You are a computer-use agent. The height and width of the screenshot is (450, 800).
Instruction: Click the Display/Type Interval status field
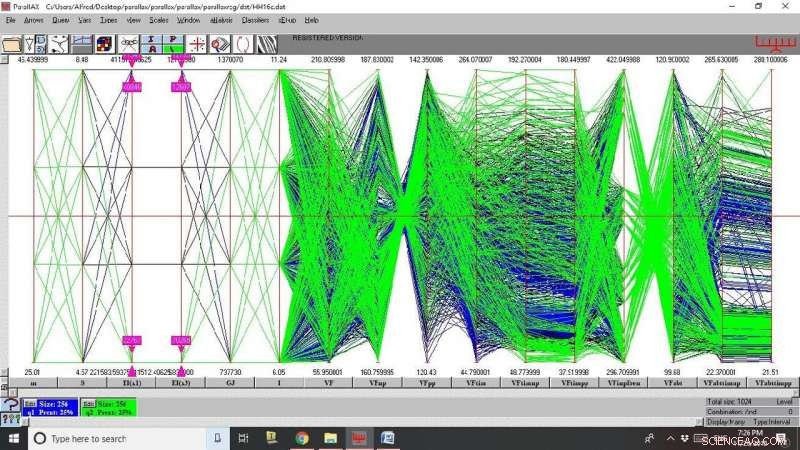[751, 422]
